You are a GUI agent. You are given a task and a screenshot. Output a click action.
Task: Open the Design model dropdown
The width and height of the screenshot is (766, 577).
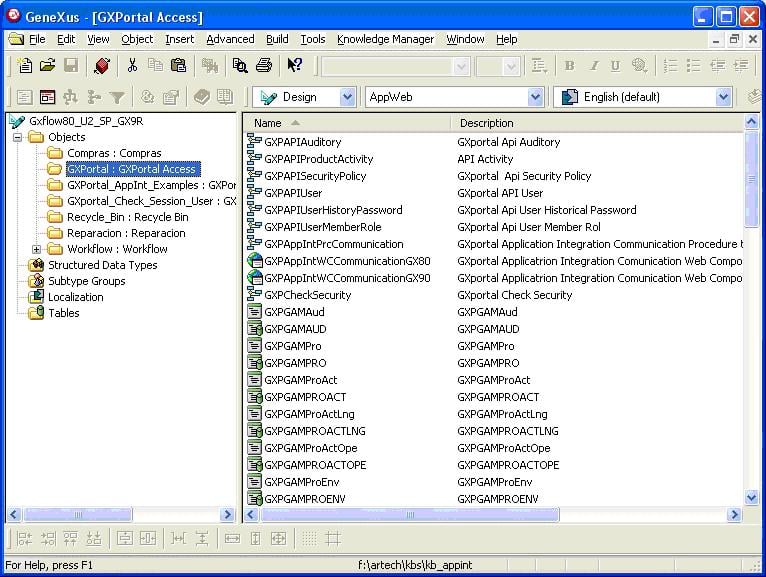347,97
